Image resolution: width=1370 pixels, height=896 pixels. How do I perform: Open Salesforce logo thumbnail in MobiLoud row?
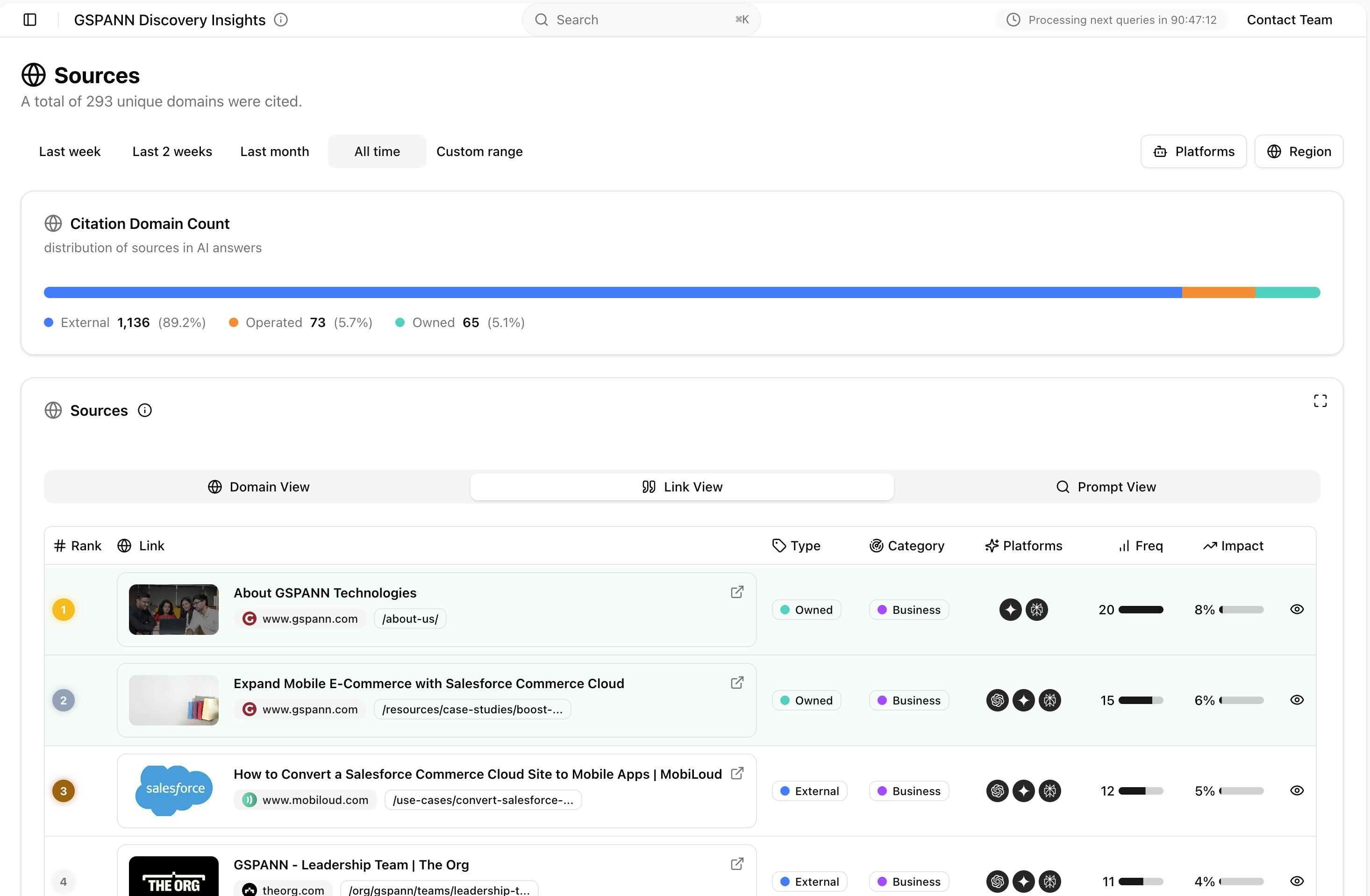click(173, 791)
